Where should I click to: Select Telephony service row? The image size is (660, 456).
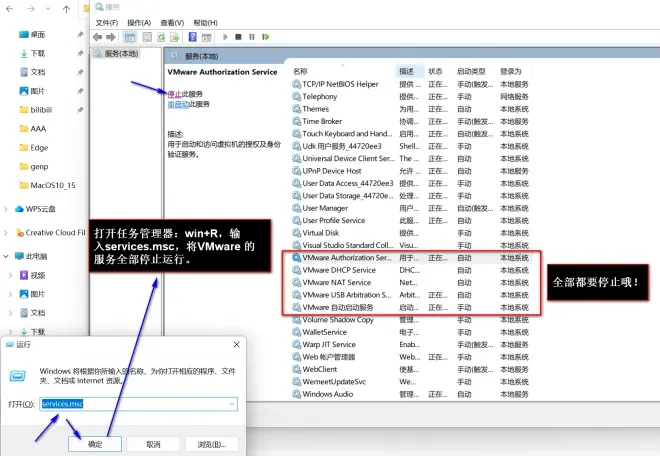click(x=410, y=96)
